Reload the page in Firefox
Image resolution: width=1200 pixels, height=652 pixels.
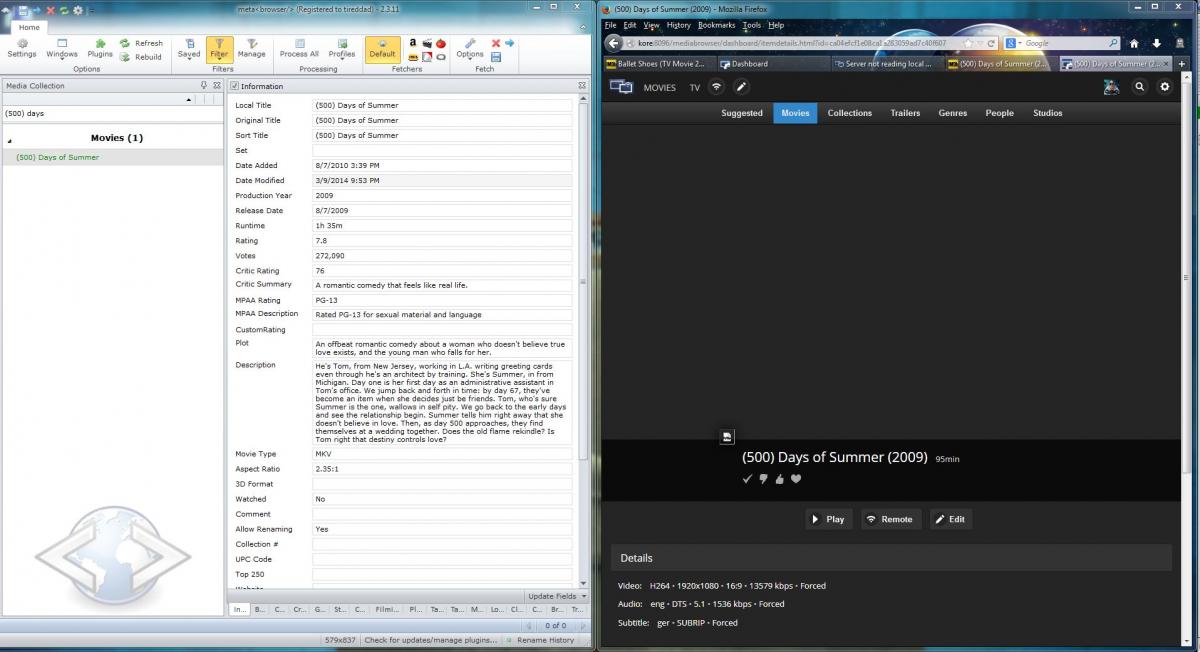pos(992,44)
